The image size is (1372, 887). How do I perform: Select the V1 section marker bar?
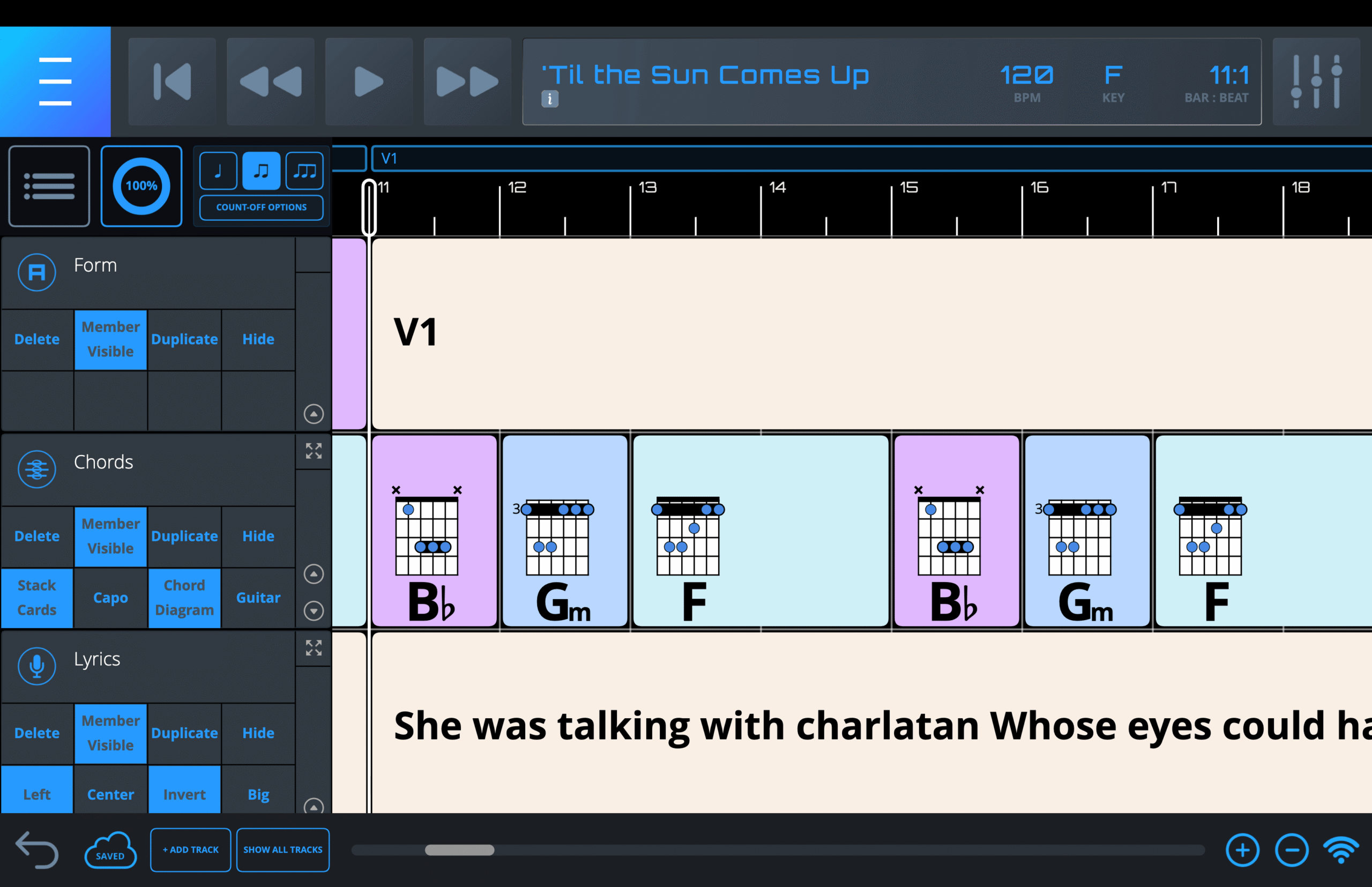point(871,159)
